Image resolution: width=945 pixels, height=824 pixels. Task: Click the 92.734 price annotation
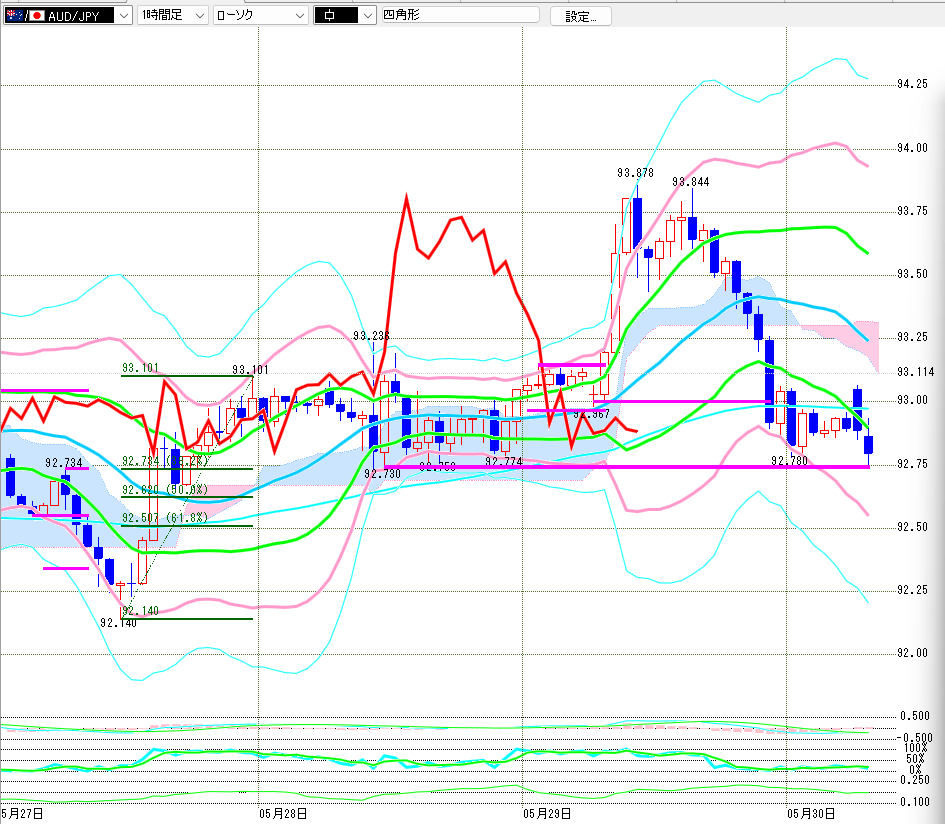point(64,463)
